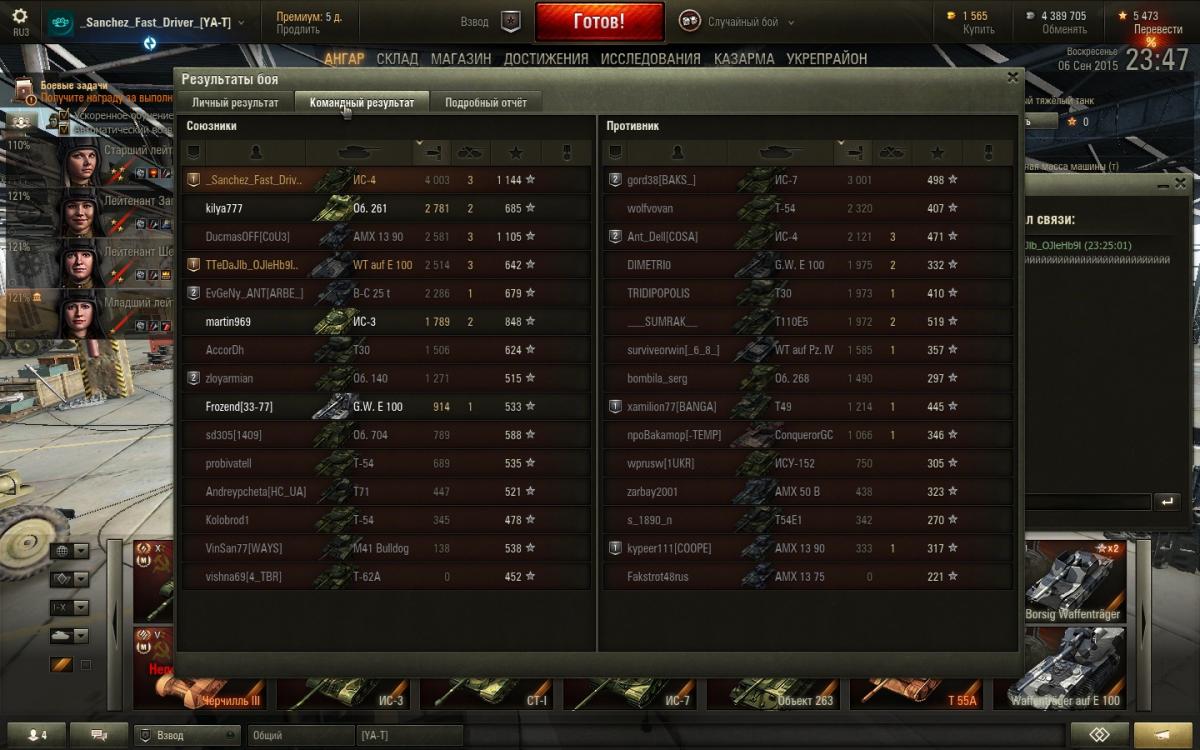Sort allies by player name icon
1200x750 pixels.
(x=255, y=152)
